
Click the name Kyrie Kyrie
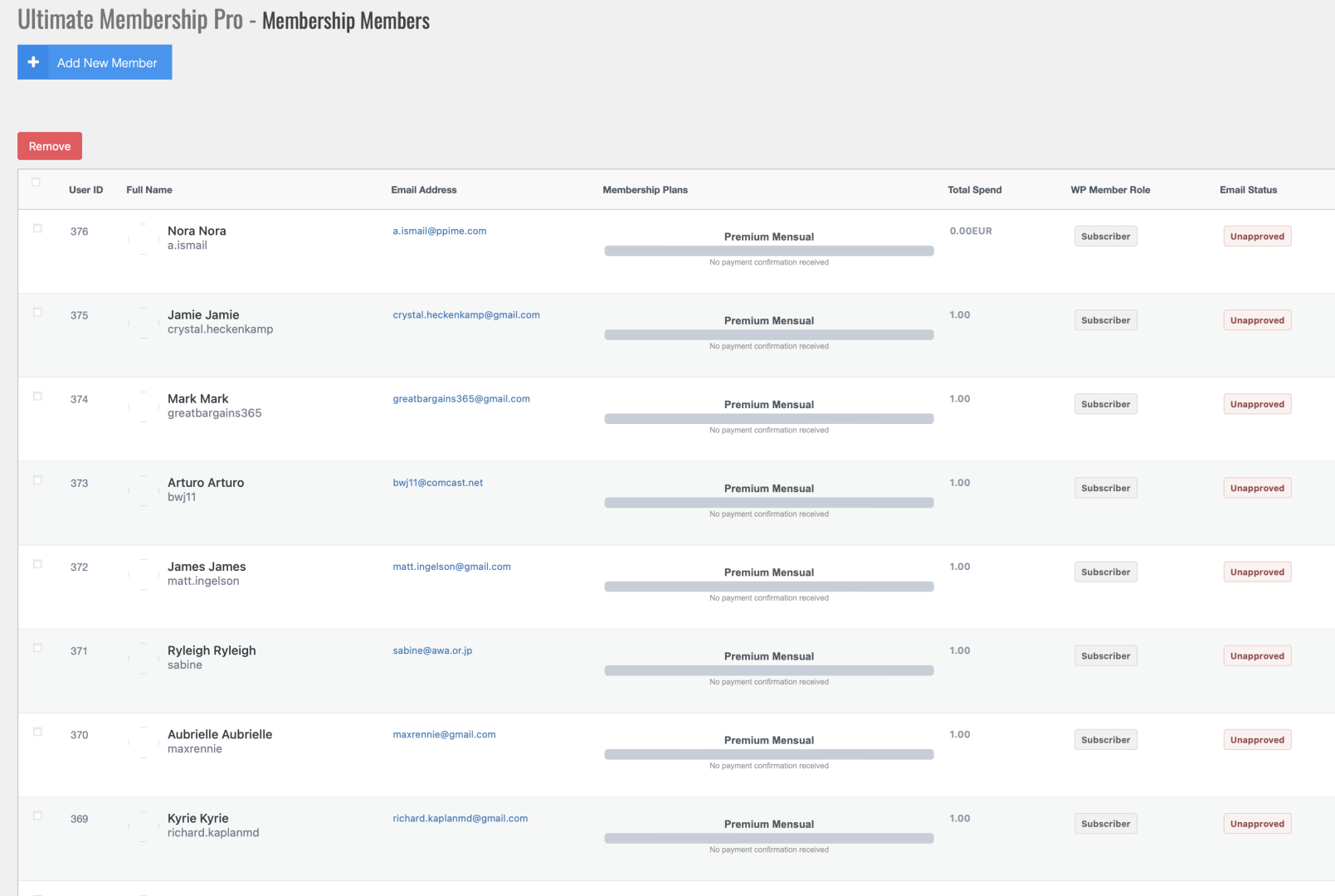(x=197, y=818)
